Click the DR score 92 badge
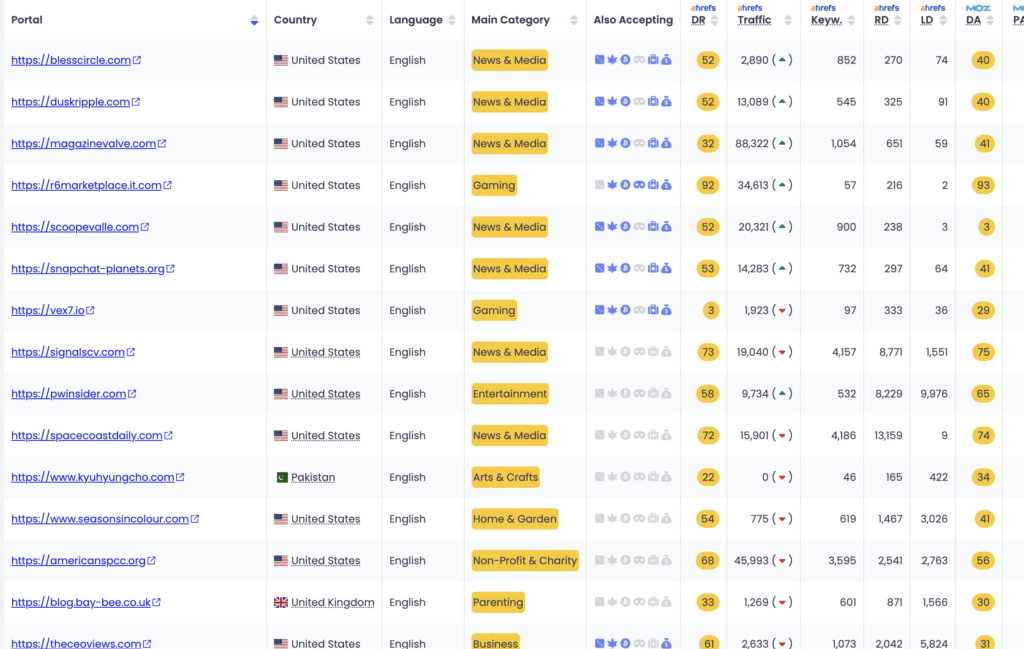 pos(708,185)
